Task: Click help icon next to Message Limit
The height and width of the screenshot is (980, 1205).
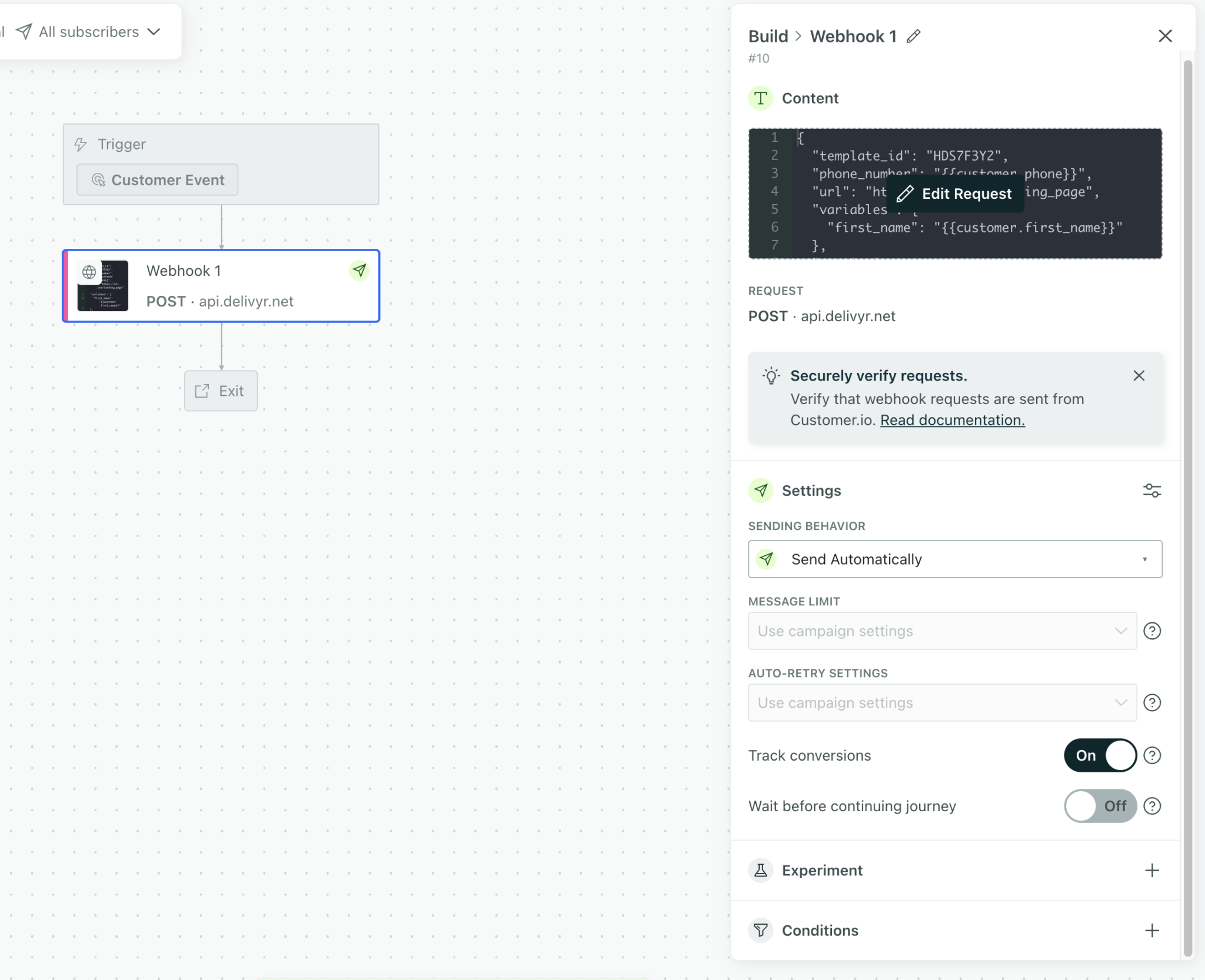Action: point(1151,631)
